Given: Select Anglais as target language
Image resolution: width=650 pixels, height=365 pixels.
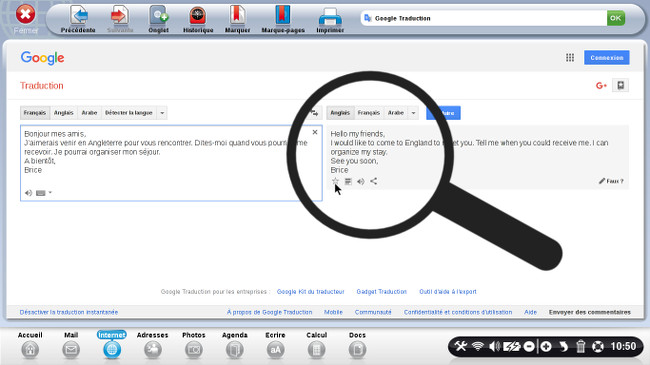Looking at the screenshot, I should (x=340, y=113).
